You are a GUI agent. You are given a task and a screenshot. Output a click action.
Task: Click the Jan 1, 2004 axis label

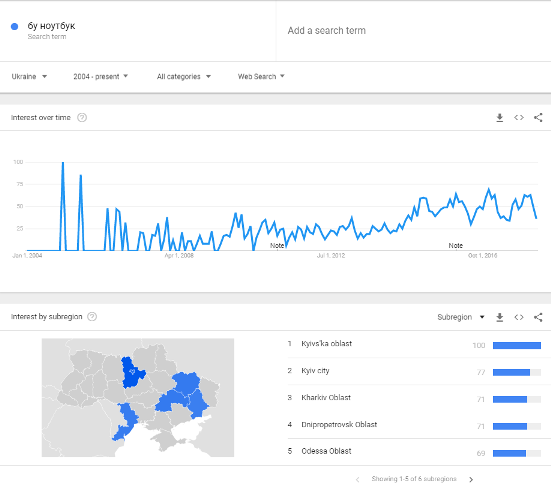[27, 256]
